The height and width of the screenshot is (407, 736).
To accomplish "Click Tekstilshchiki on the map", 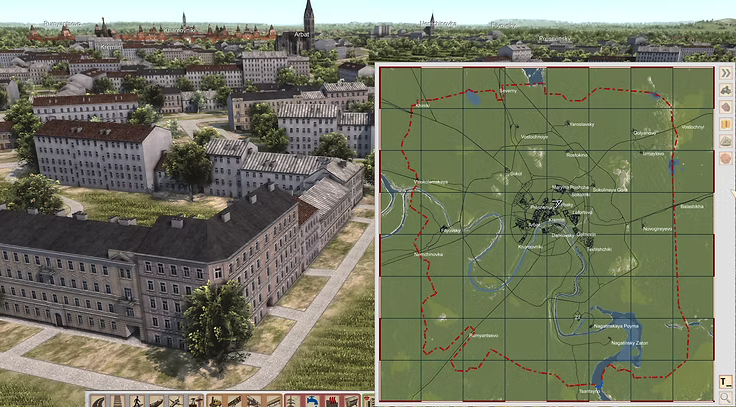I will click(x=599, y=249).
